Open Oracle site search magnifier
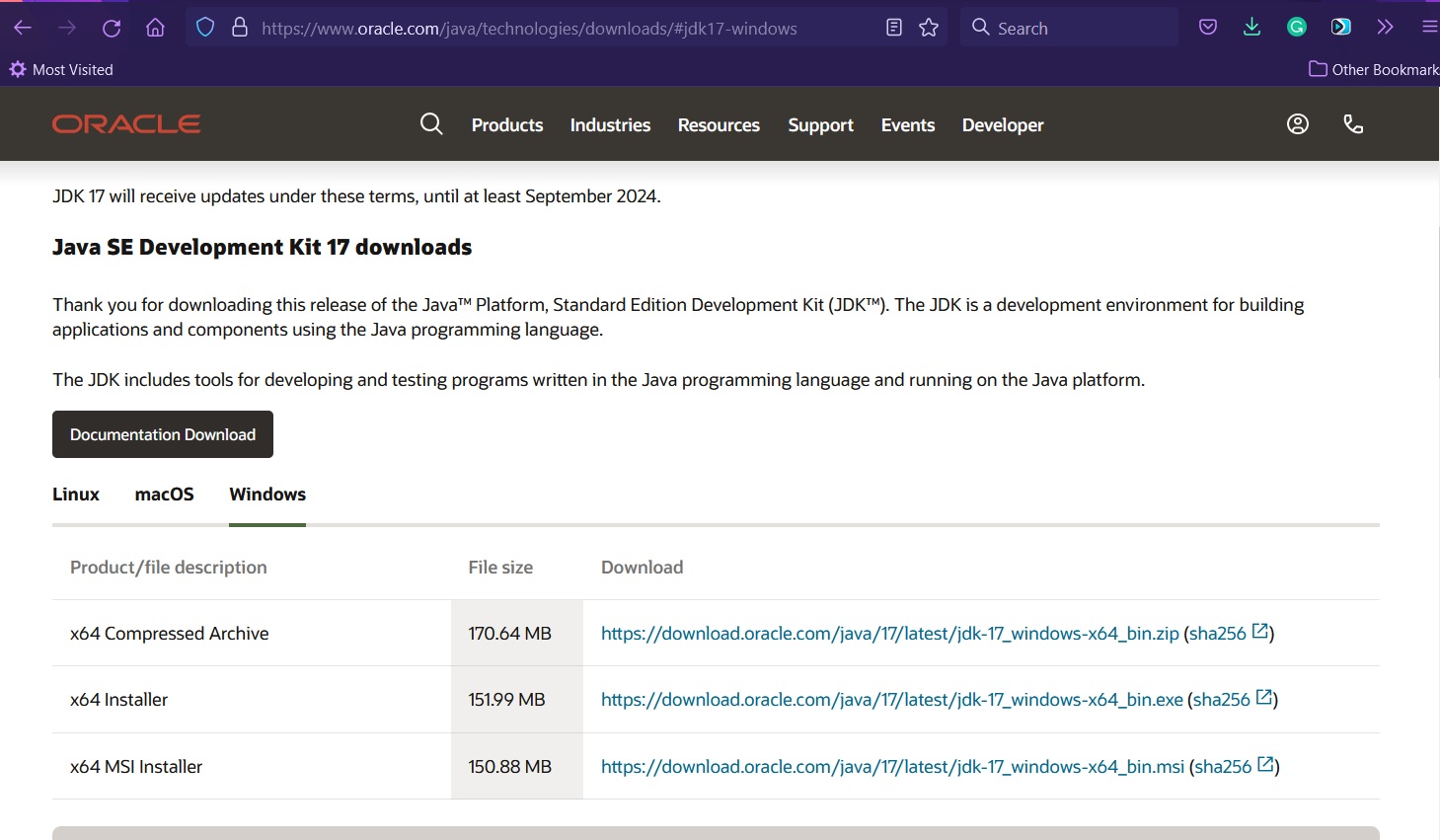Viewport: 1440px width, 840px height. [431, 123]
